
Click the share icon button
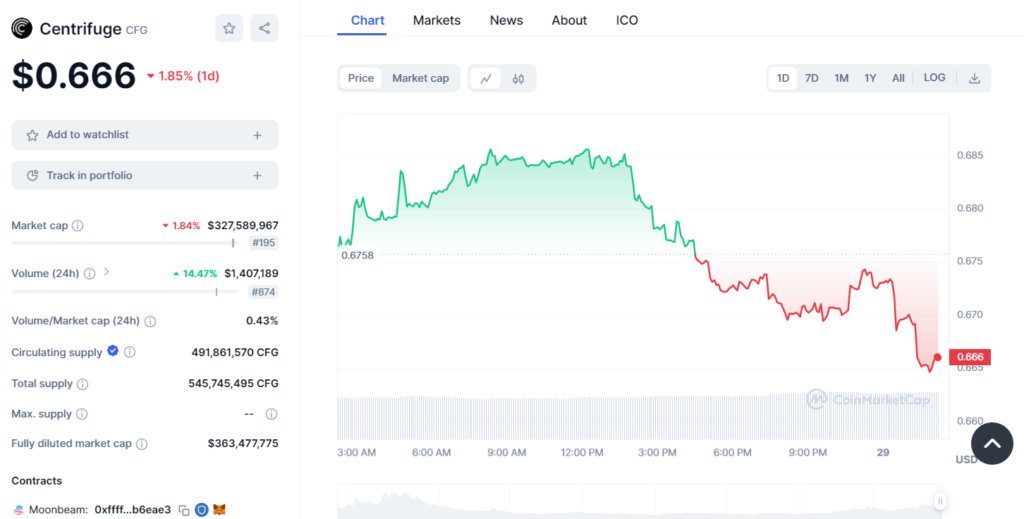(264, 28)
